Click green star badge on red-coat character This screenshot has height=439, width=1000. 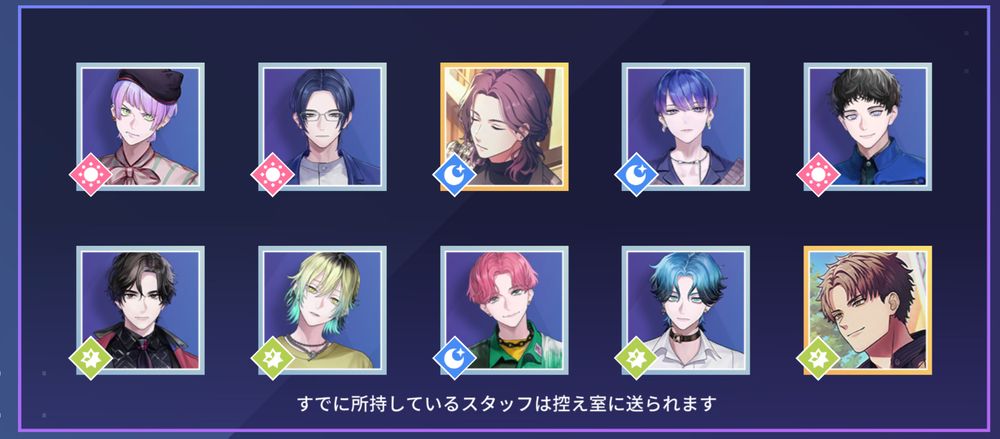click(91, 358)
